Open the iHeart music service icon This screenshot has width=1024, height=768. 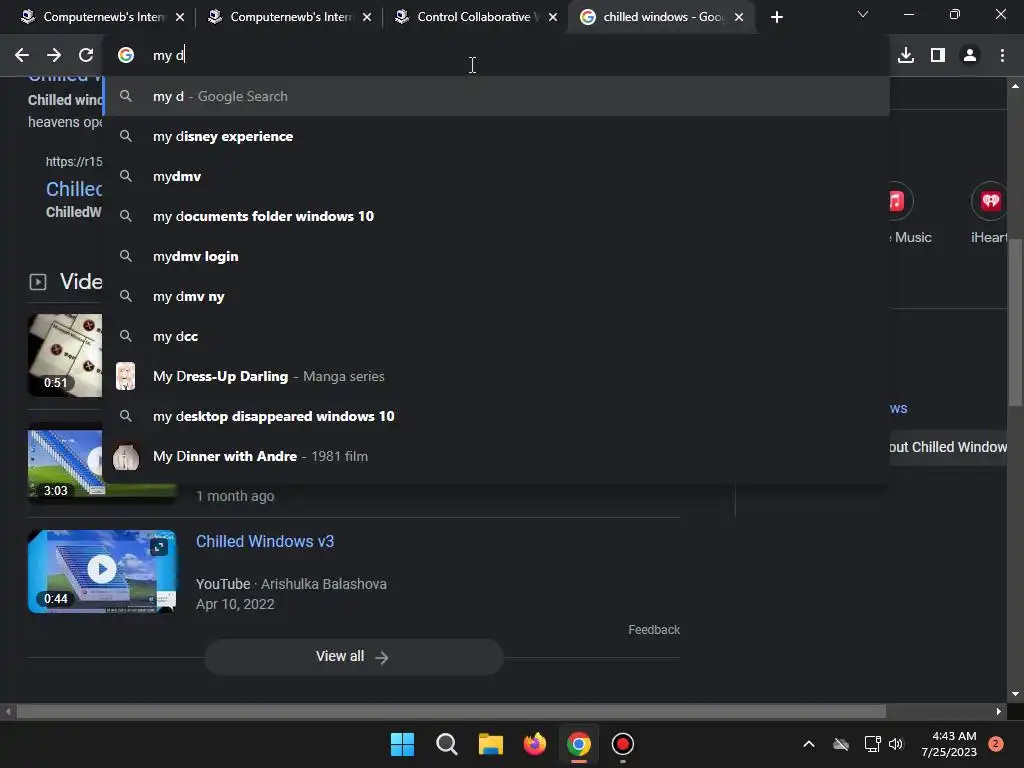pos(990,201)
